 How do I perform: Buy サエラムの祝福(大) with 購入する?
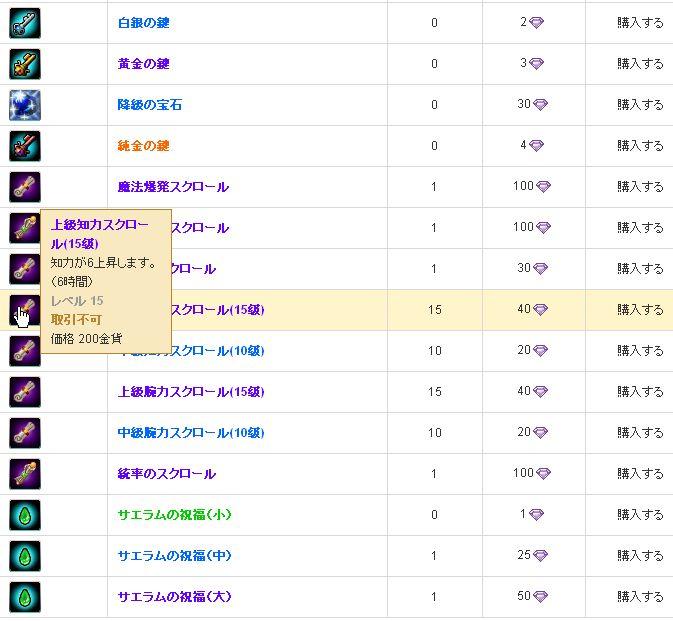tap(640, 597)
